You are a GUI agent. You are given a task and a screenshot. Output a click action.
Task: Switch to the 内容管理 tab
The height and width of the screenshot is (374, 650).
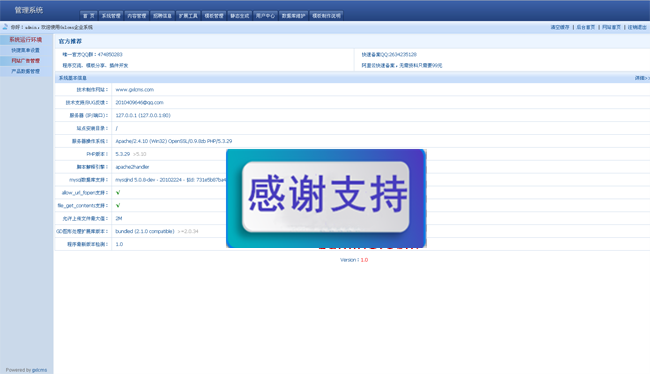tap(137, 16)
